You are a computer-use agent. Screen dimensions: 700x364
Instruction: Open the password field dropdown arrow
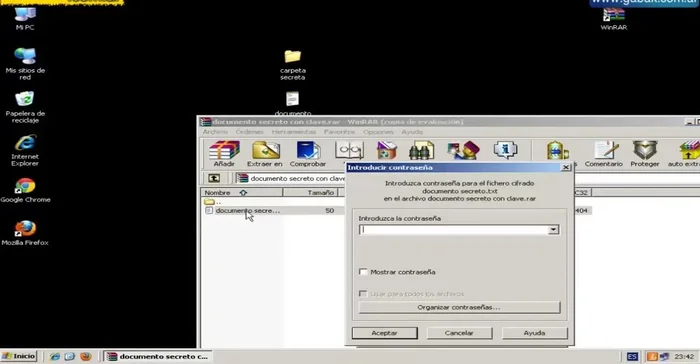[553, 230]
